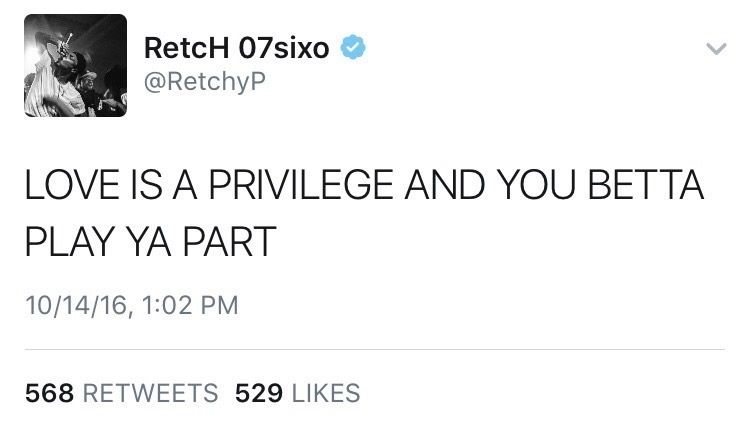Click the PLAY YA PART line
The height and width of the screenshot is (430, 750).
(150, 242)
